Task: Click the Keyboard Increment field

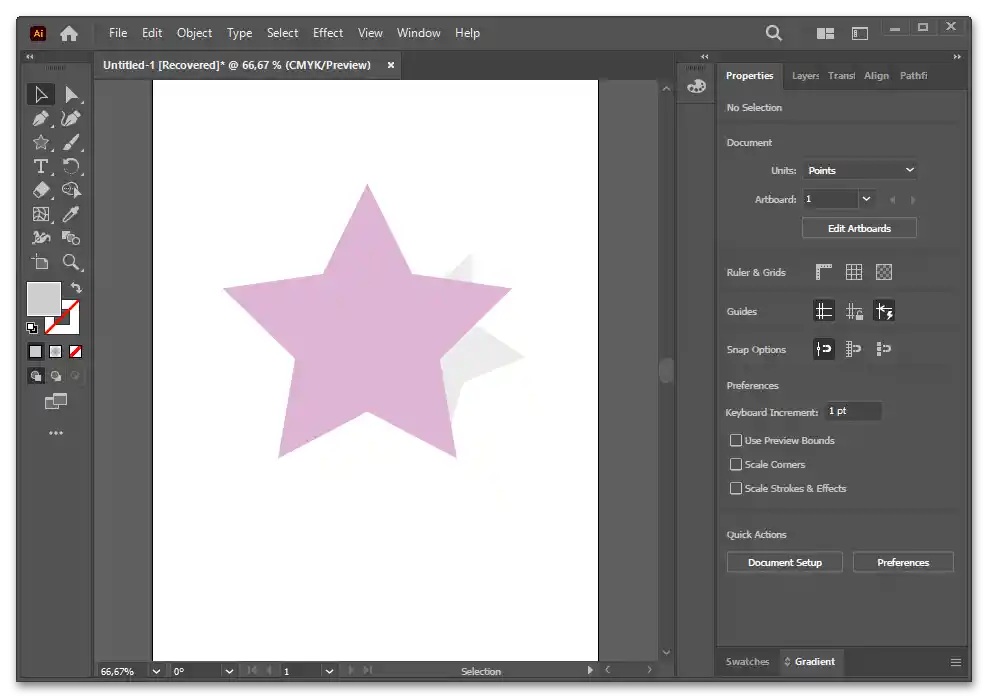Action: tap(853, 411)
